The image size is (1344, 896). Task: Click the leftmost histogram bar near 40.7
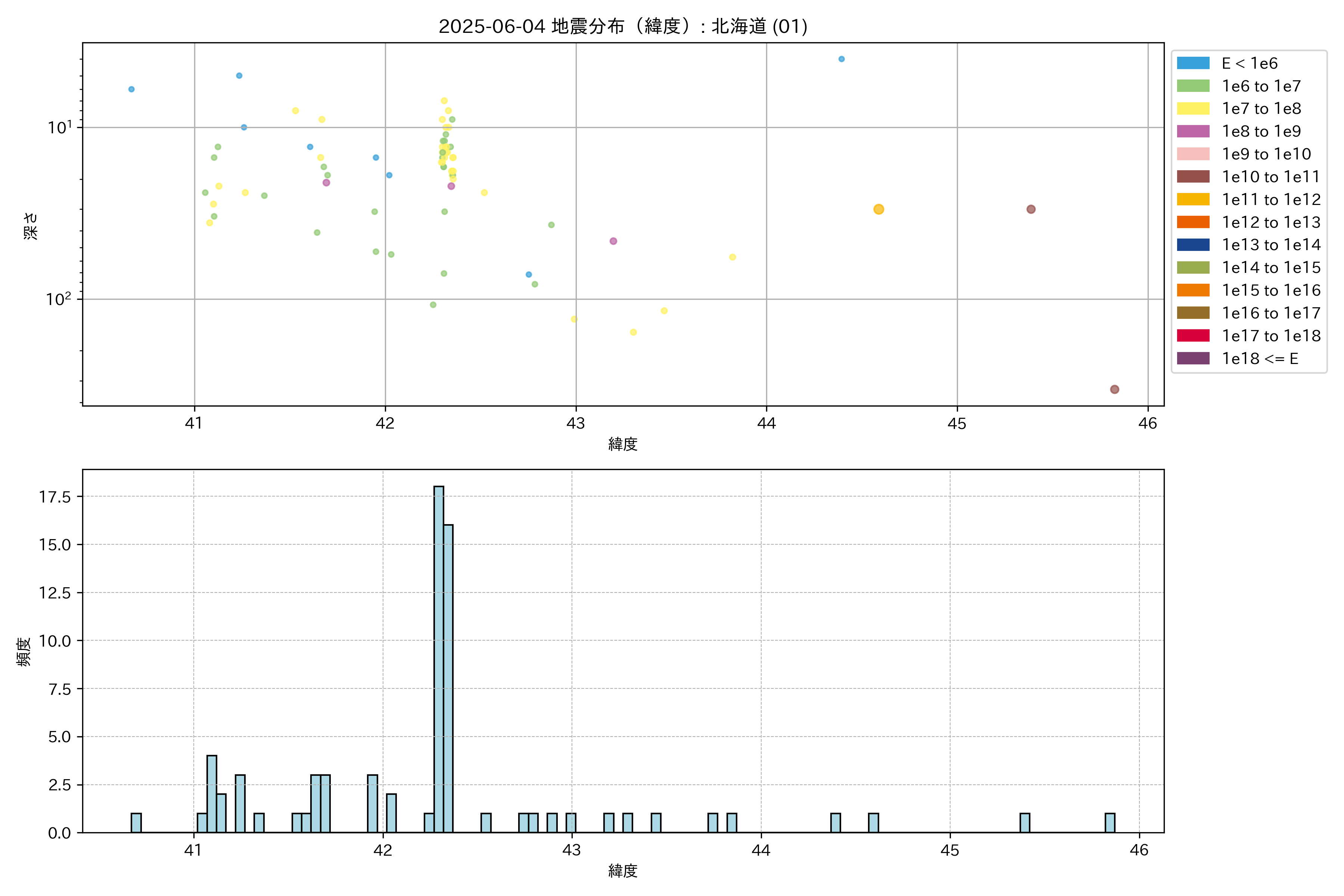[136, 822]
